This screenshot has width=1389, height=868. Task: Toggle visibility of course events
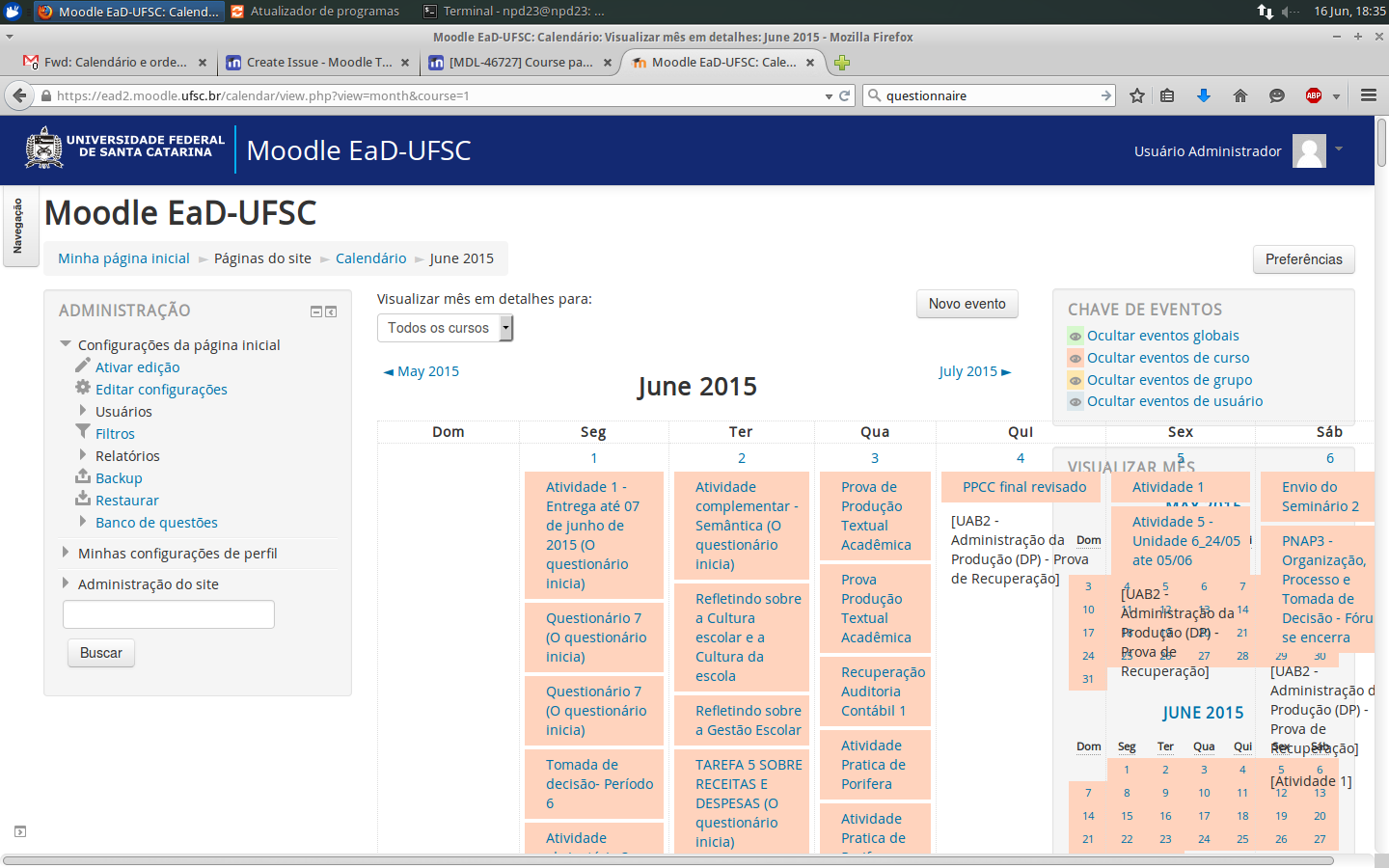[x=1076, y=358]
